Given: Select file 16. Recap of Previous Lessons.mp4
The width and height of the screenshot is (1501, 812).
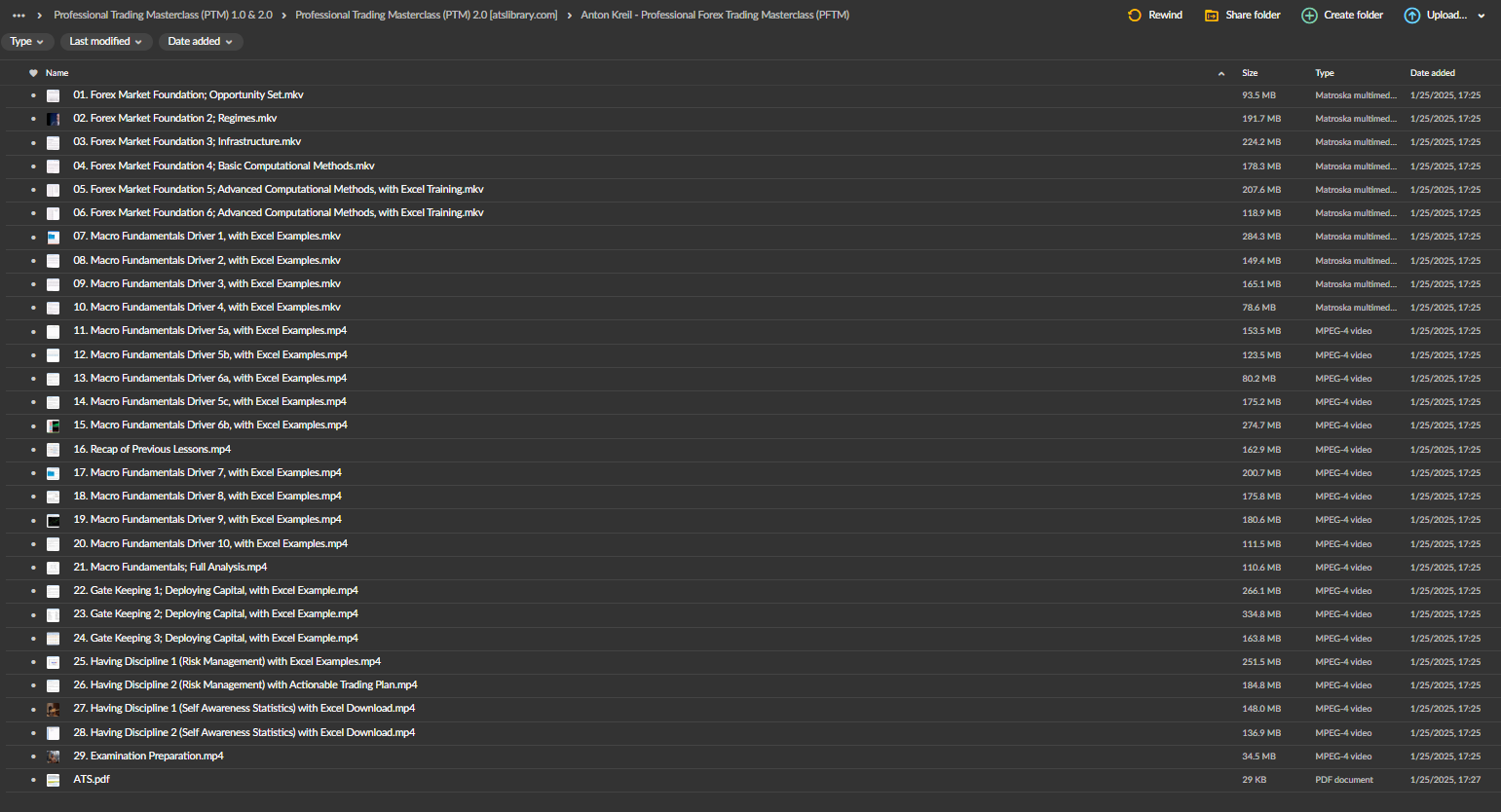Looking at the screenshot, I should 152,450.
